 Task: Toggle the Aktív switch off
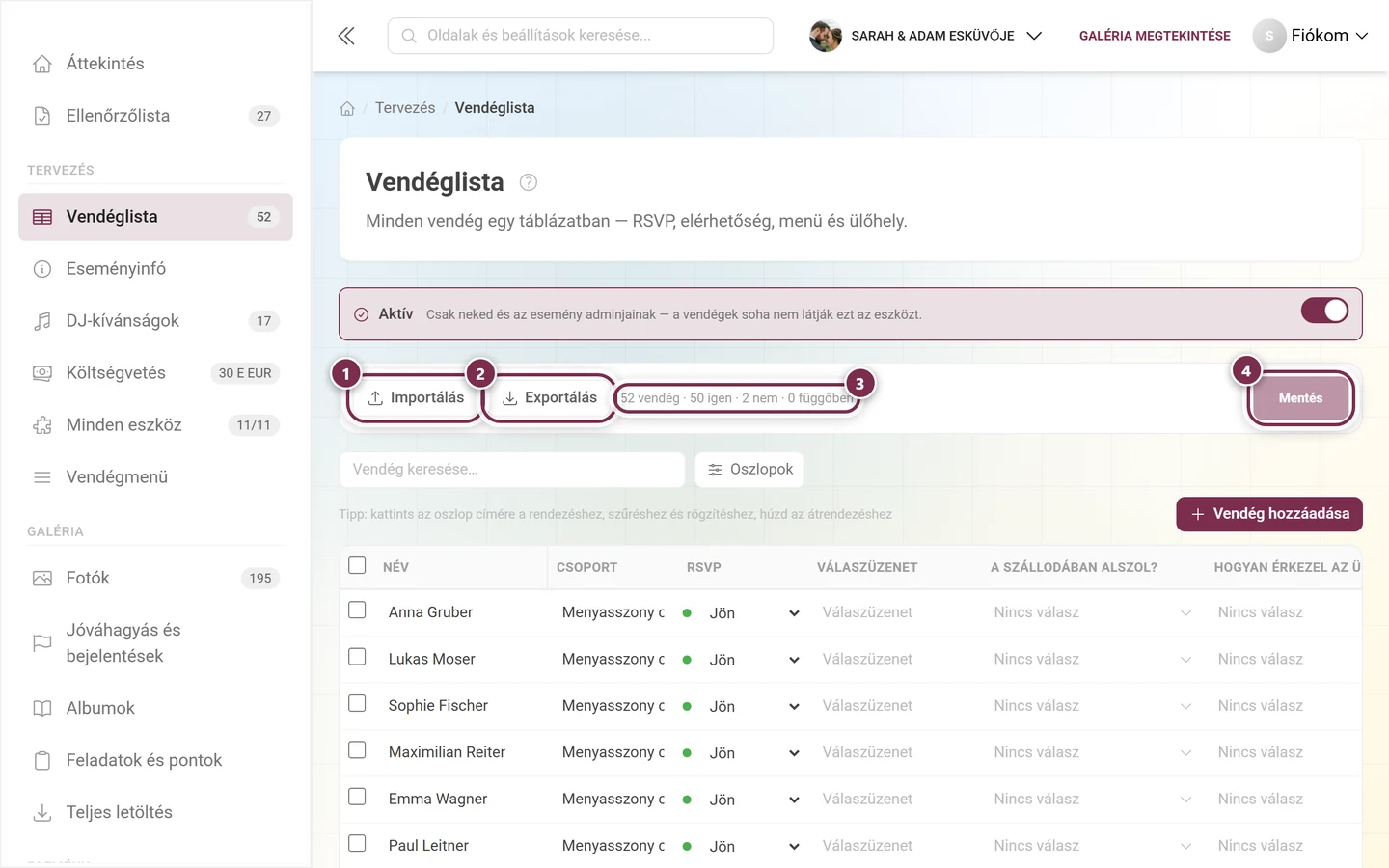point(1324,311)
